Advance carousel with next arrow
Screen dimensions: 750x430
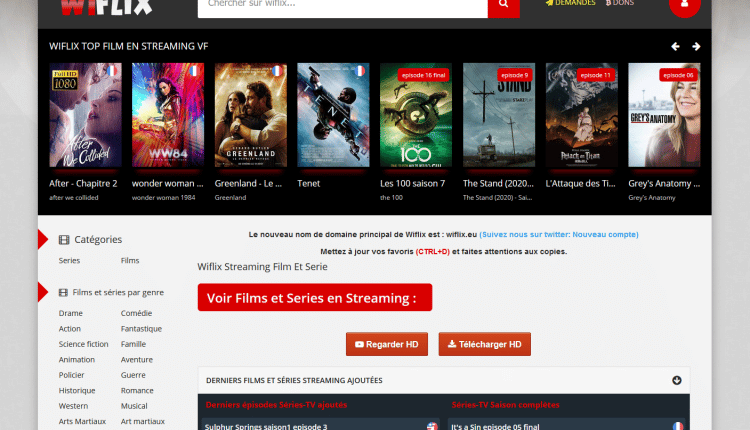[696, 46]
